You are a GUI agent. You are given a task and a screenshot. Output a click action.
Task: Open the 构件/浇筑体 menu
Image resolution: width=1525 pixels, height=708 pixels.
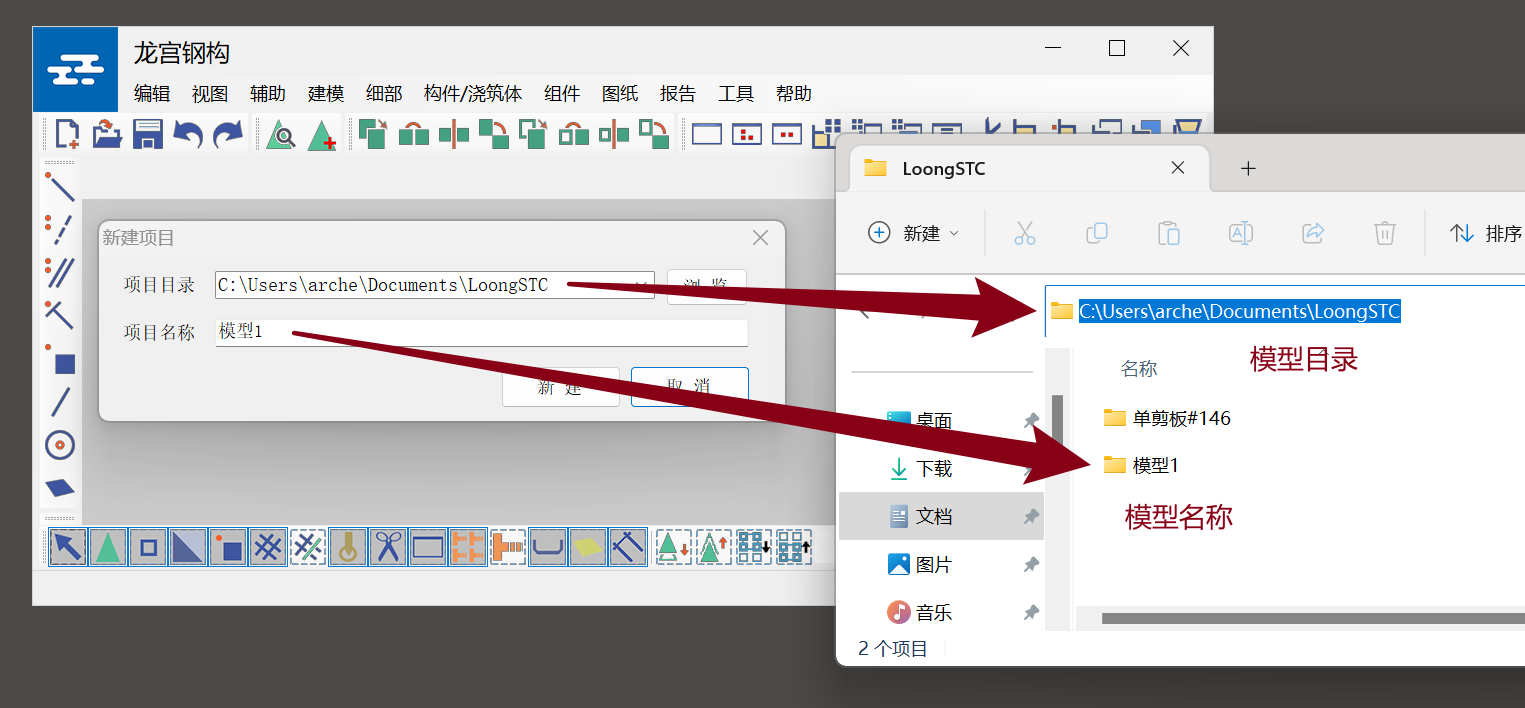(x=473, y=94)
